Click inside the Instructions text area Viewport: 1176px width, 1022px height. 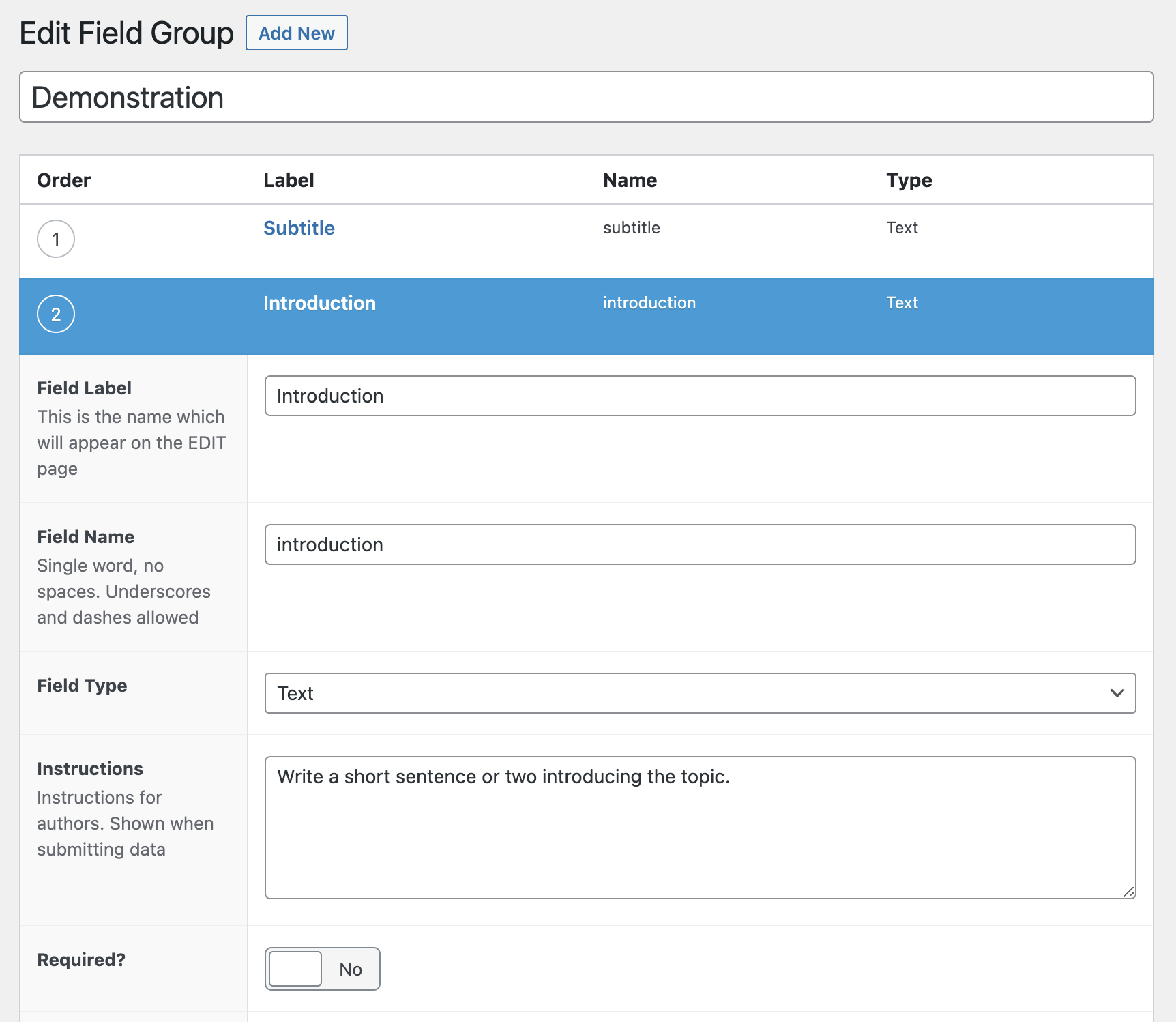(x=700, y=826)
